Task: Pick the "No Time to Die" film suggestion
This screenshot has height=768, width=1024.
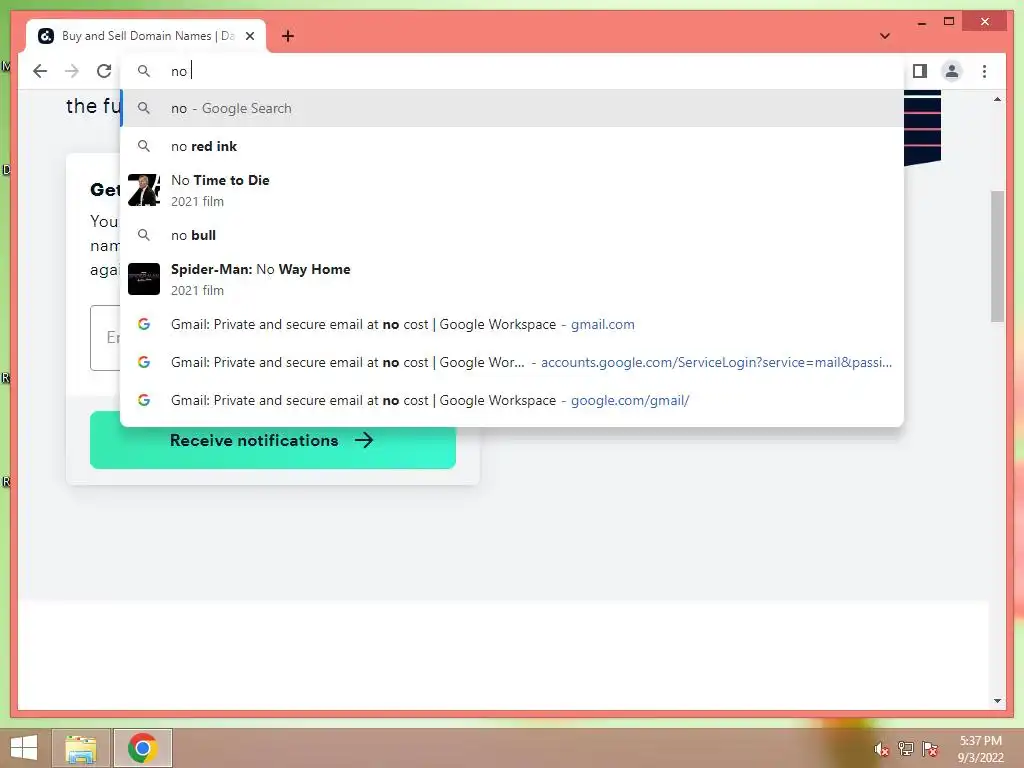Action: (513, 191)
